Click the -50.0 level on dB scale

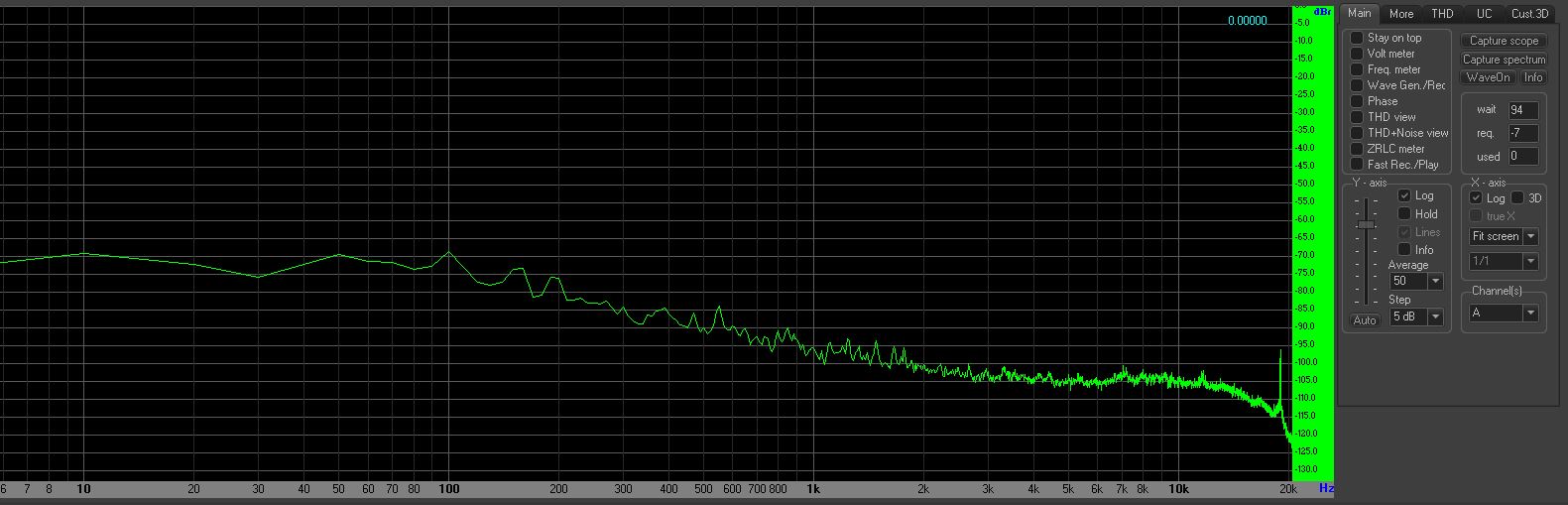point(1305,184)
